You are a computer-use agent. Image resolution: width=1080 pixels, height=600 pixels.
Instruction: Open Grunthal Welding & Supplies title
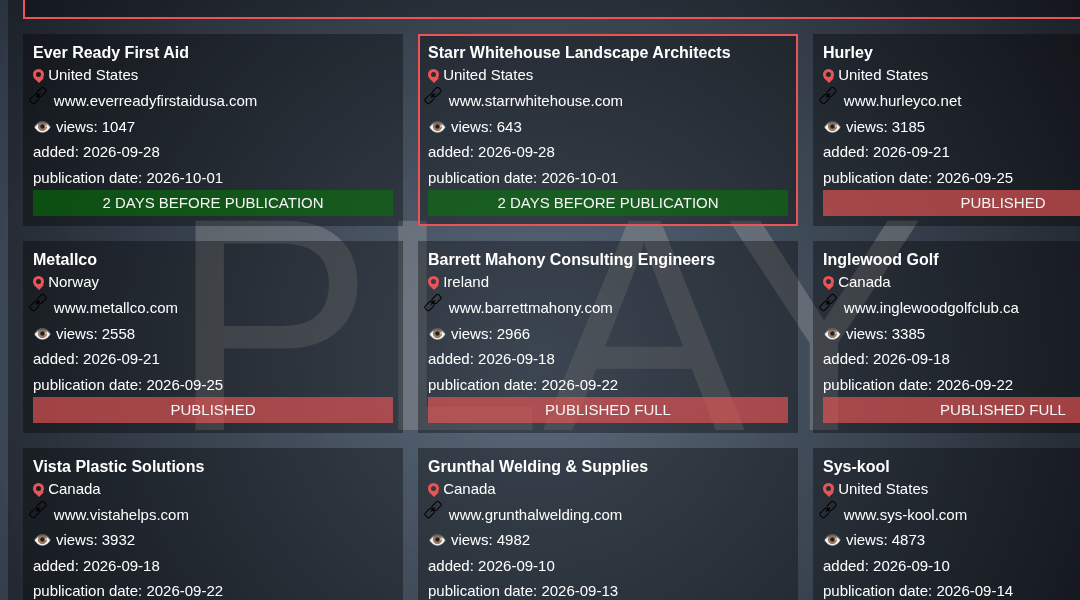538,466
